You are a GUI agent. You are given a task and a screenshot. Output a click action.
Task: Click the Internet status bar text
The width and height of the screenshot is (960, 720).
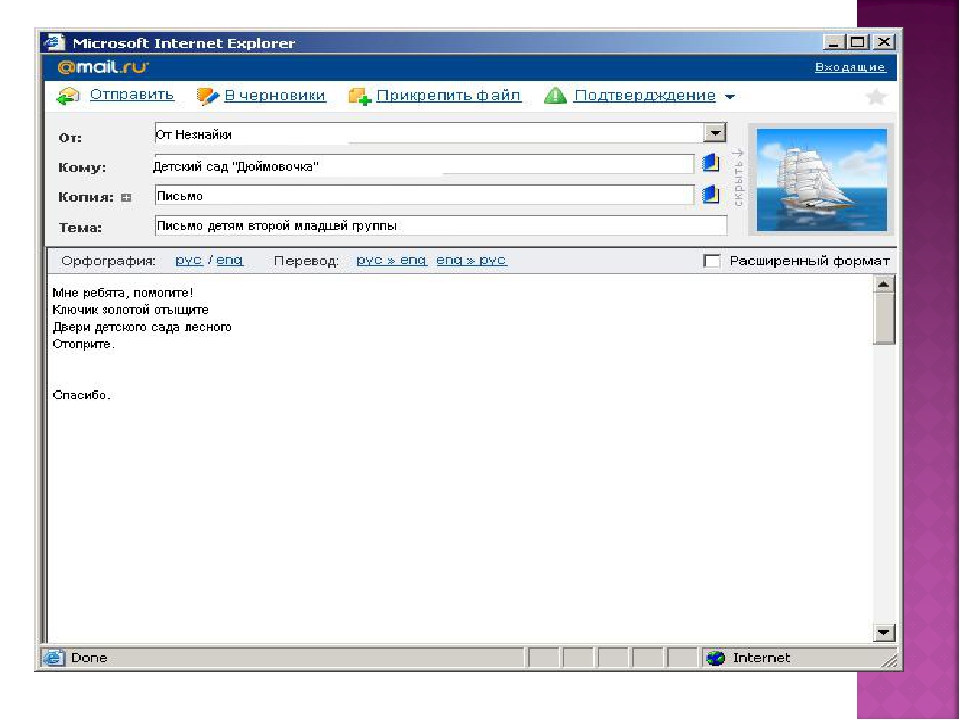pyautogui.click(x=762, y=658)
